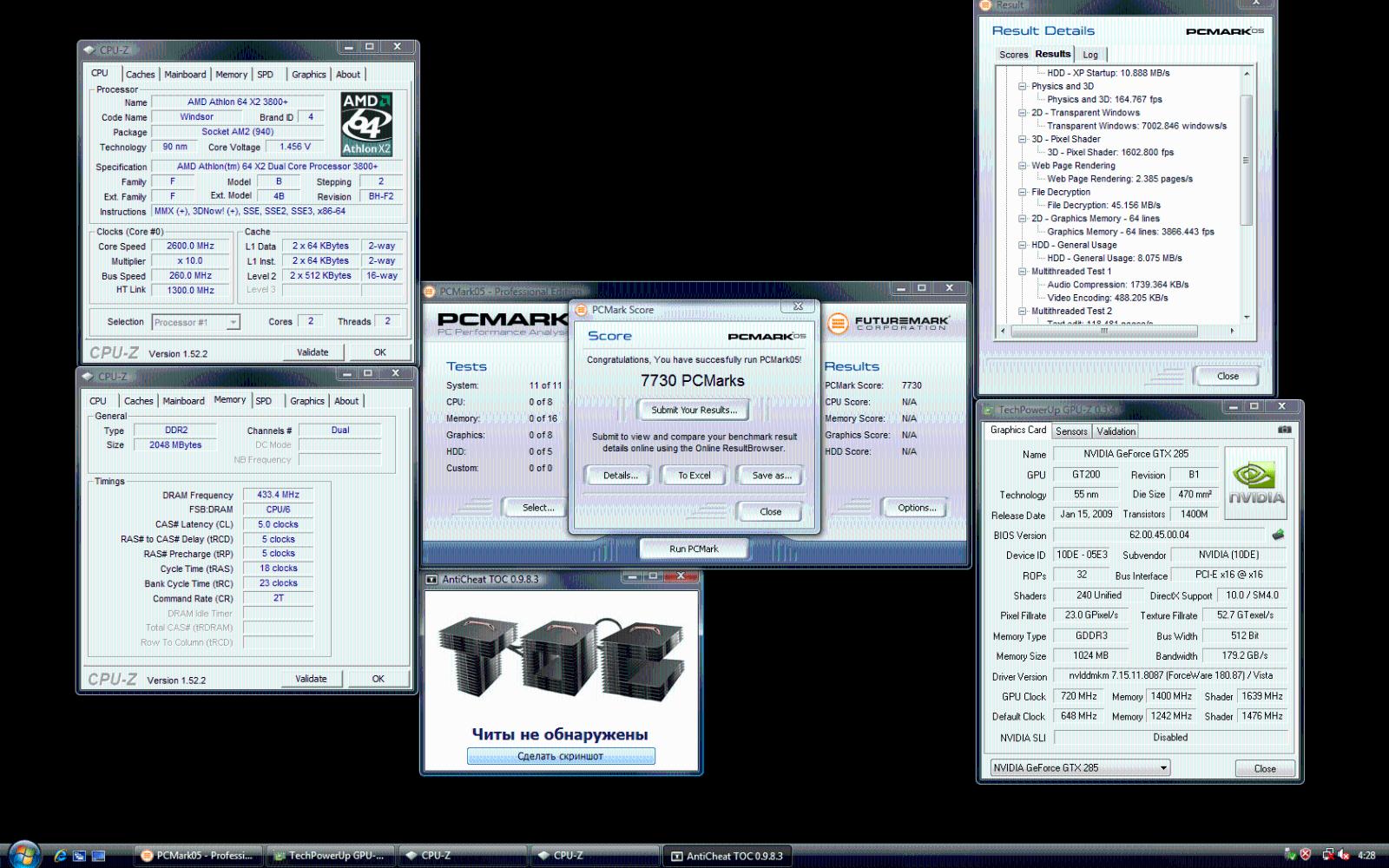
Task: Switch to the Sensors tab in GPU-Z
Action: click(x=1071, y=431)
